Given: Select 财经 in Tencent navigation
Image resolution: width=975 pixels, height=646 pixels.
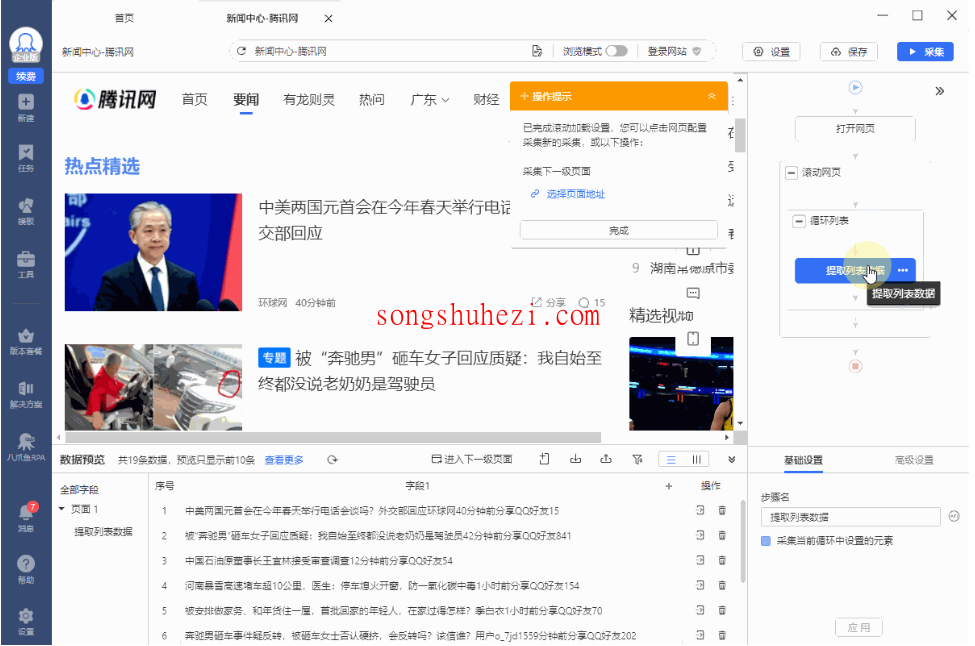Looking at the screenshot, I should [x=486, y=99].
